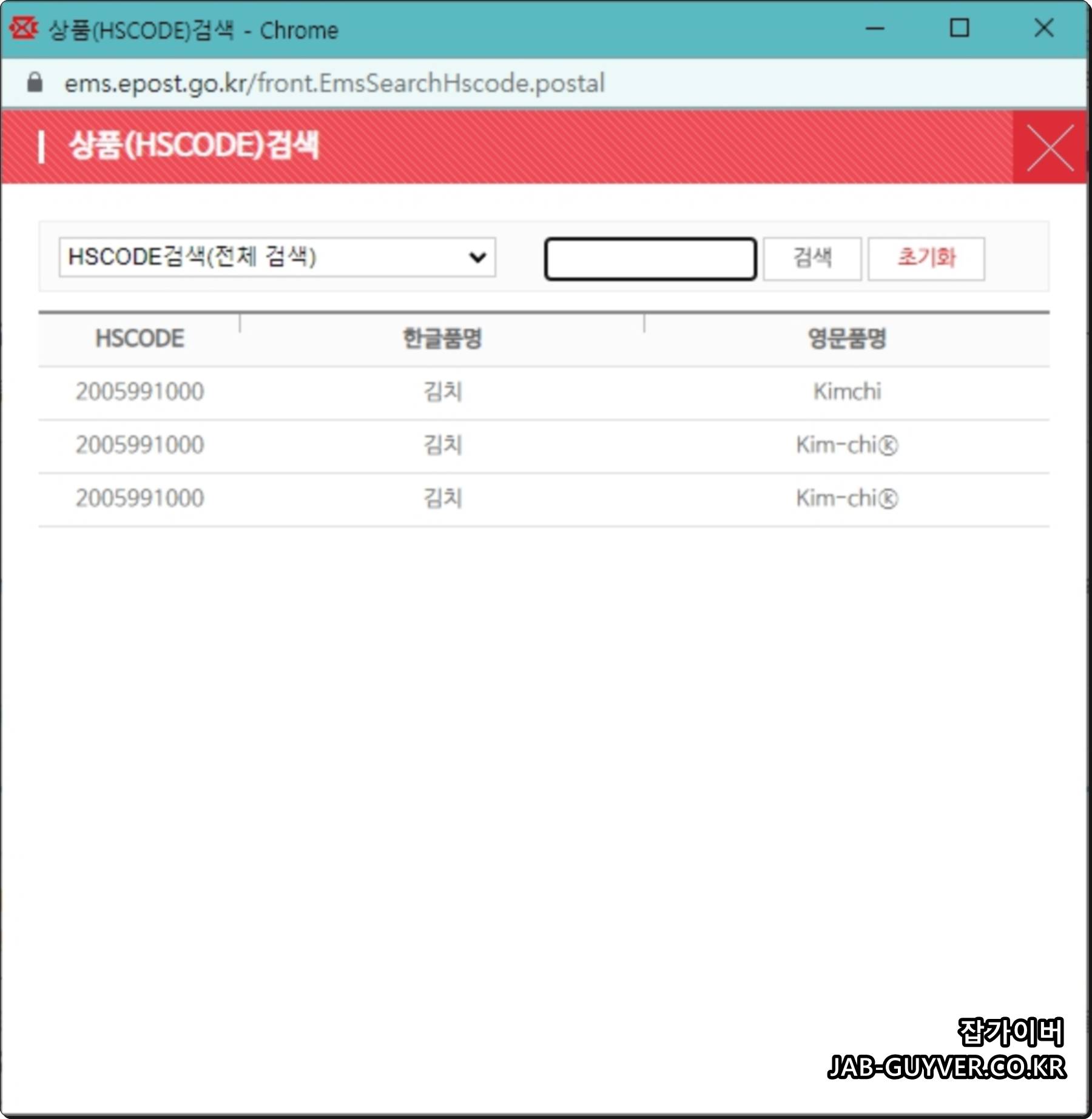Viewport: 1092px width, 1119px height.
Task: Close the Chrome window from title bar
Action: (1044, 28)
